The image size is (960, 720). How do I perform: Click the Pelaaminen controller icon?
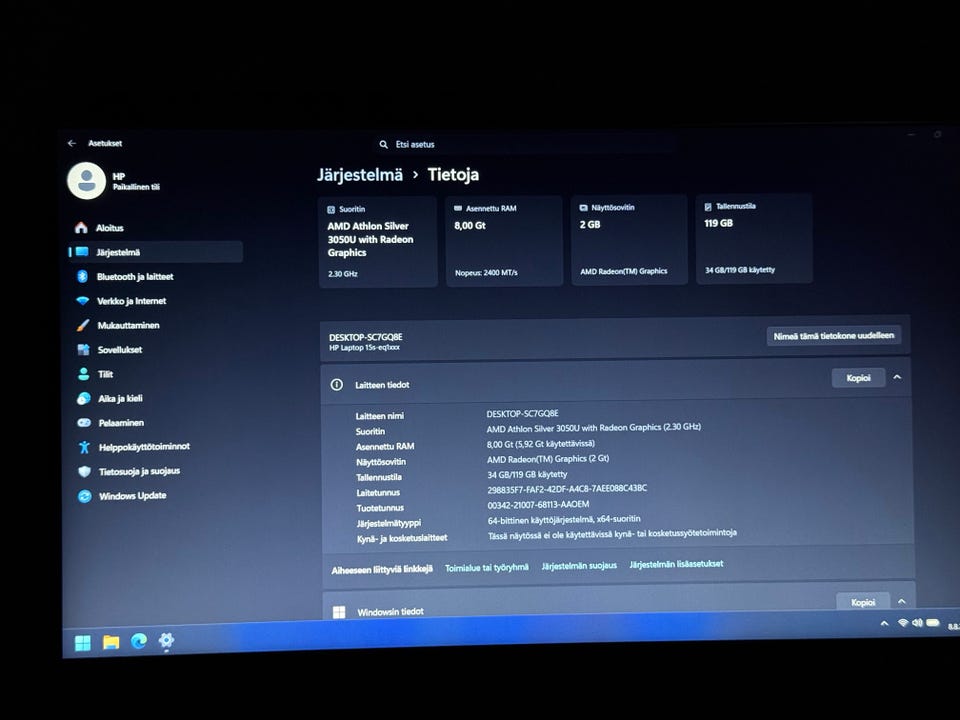(x=84, y=422)
